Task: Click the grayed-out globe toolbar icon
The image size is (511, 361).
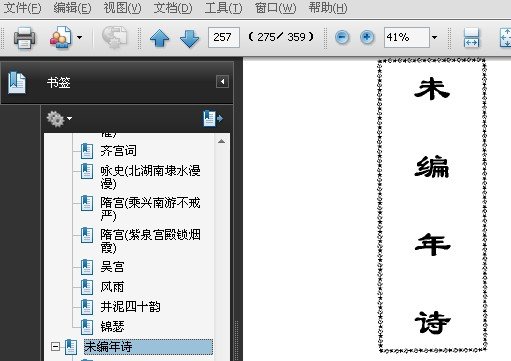Action: coord(114,37)
